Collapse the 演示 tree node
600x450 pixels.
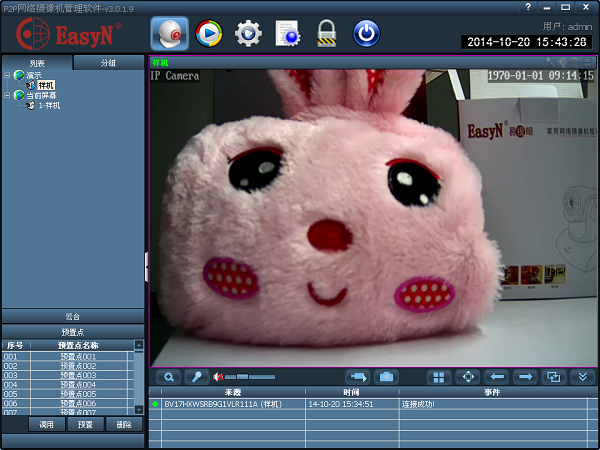[x=7, y=75]
